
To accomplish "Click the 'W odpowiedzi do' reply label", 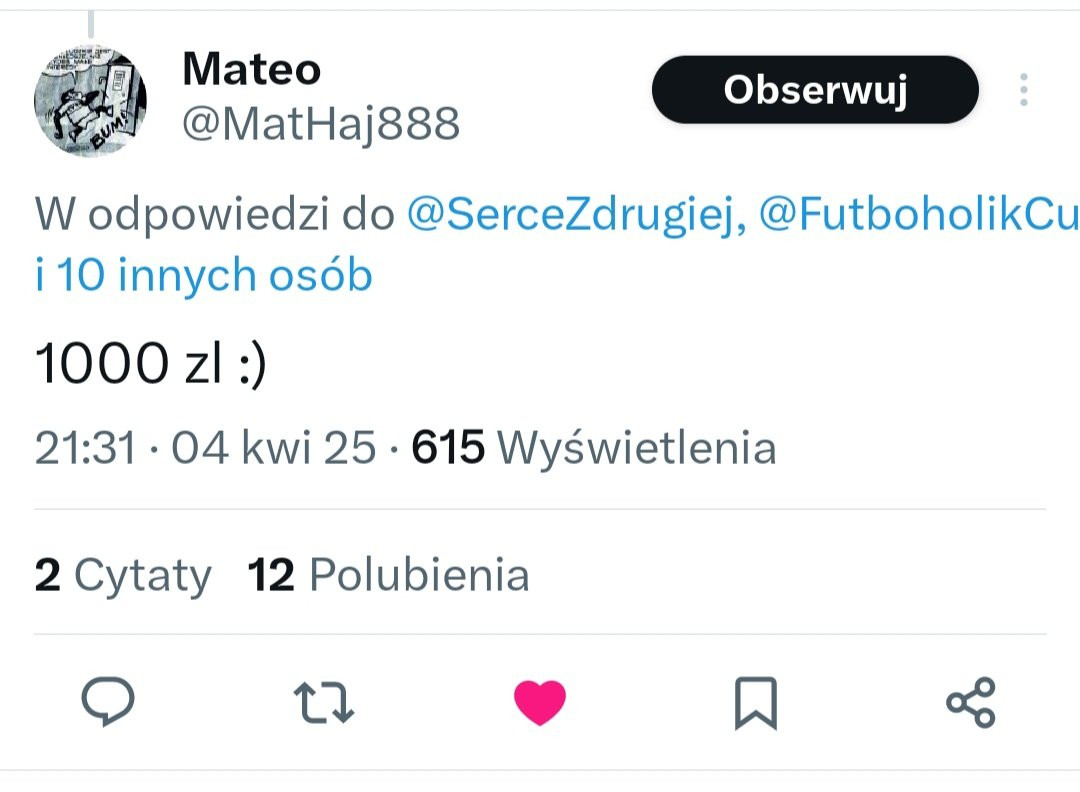I will click(215, 214).
